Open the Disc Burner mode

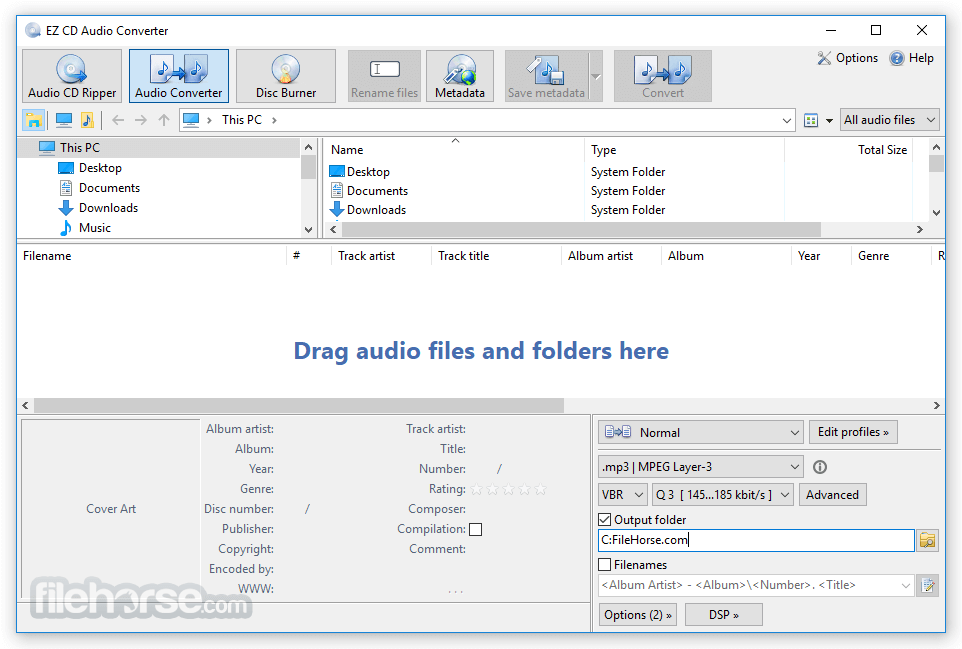286,76
